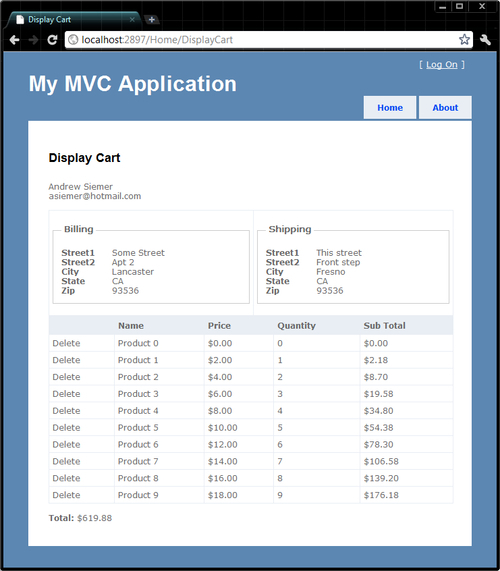Screen dimensions: 500x571
Task: Minimize the browser window
Action: click(x=443, y=6)
